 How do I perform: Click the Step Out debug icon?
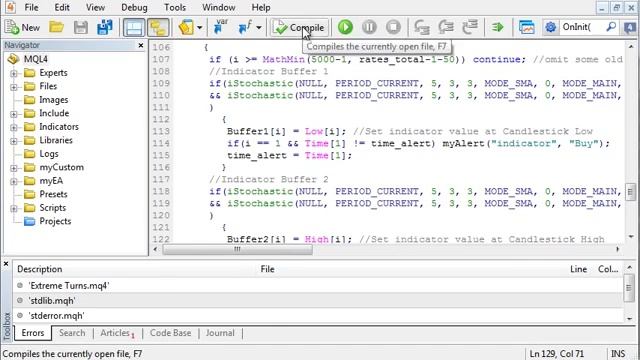pos(470,27)
